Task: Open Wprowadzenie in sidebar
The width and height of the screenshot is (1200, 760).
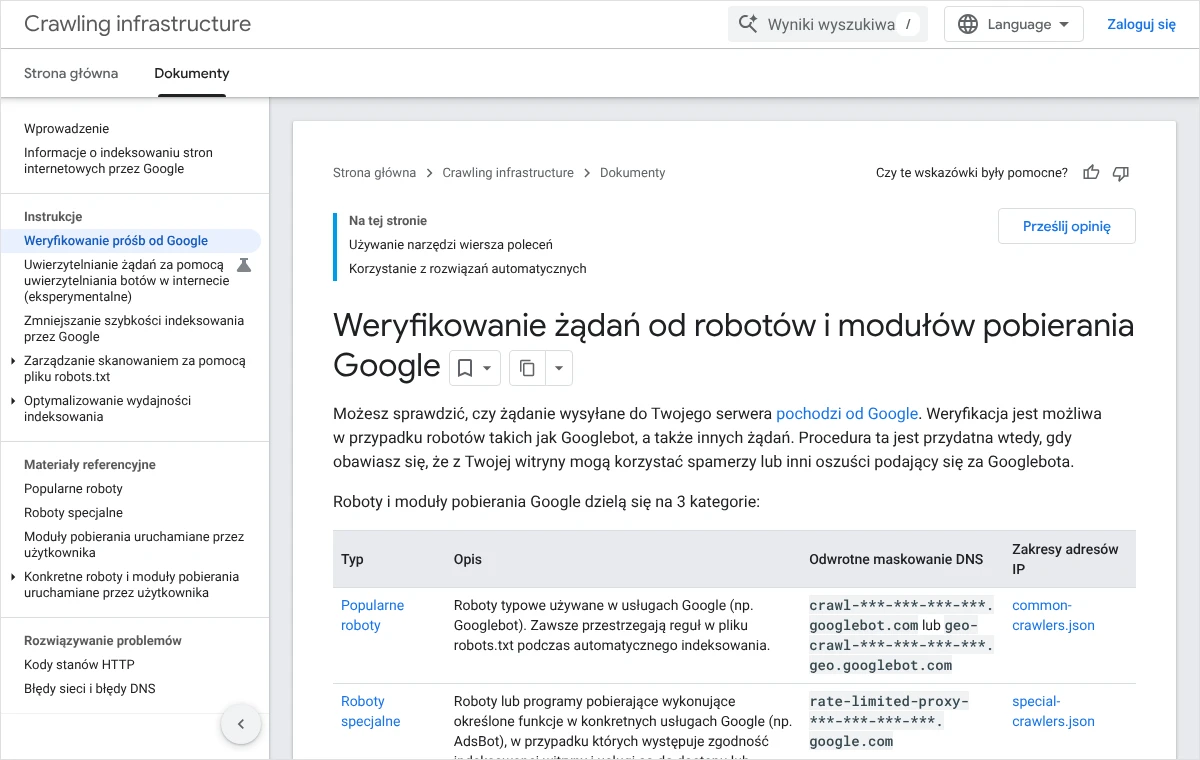Action: point(67,129)
